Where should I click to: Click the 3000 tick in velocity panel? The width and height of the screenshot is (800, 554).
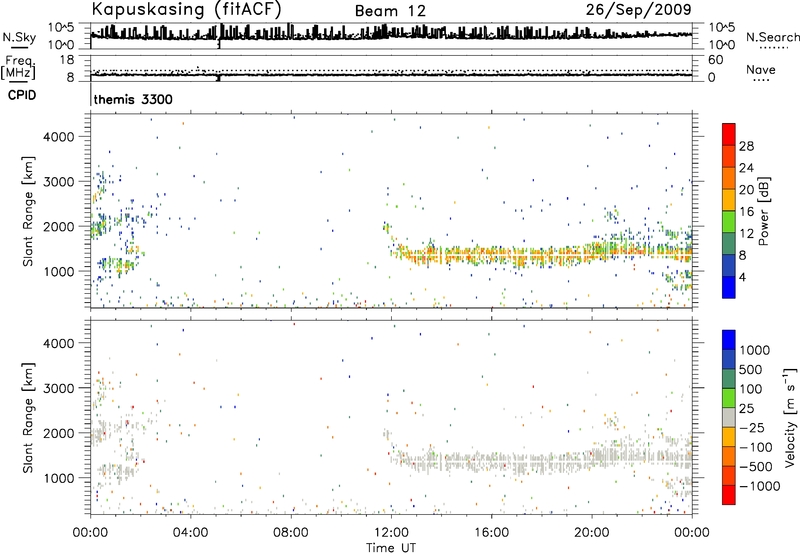point(59,388)
